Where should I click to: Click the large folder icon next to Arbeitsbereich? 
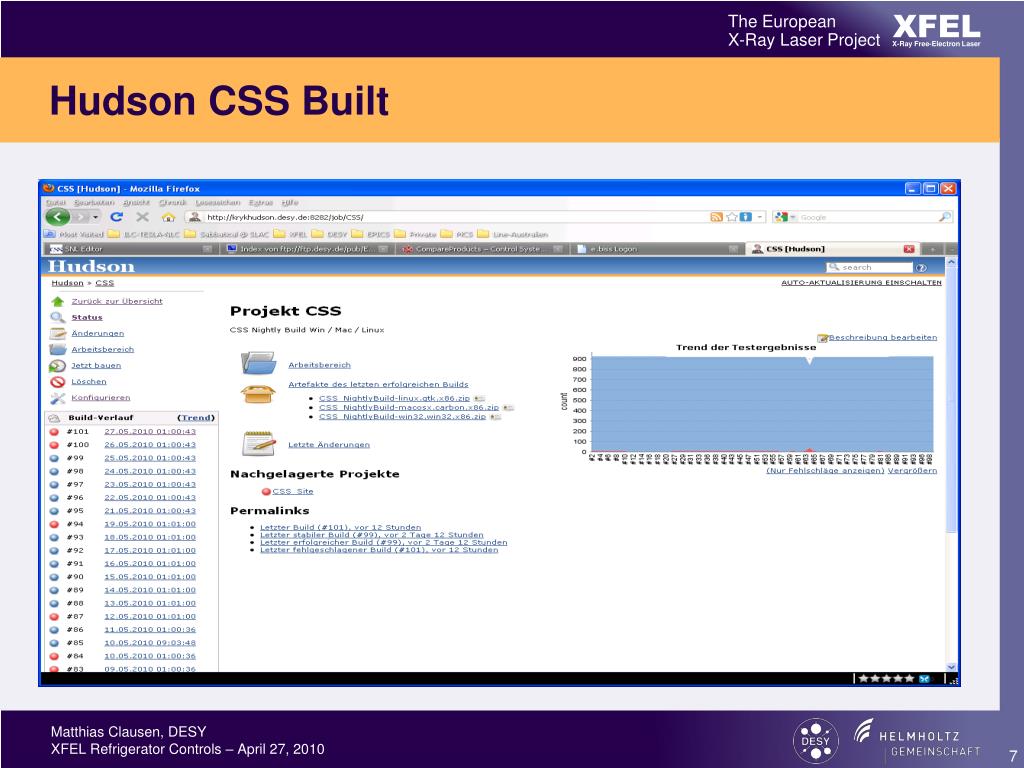(x=259, y=362)
